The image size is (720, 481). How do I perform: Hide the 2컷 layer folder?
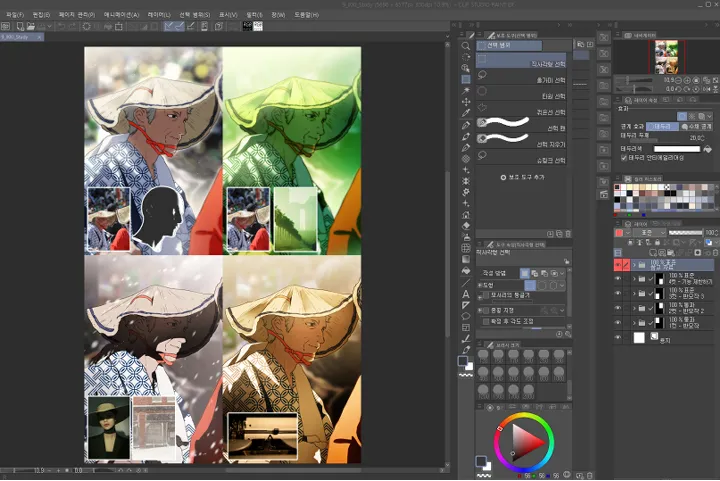618,308
